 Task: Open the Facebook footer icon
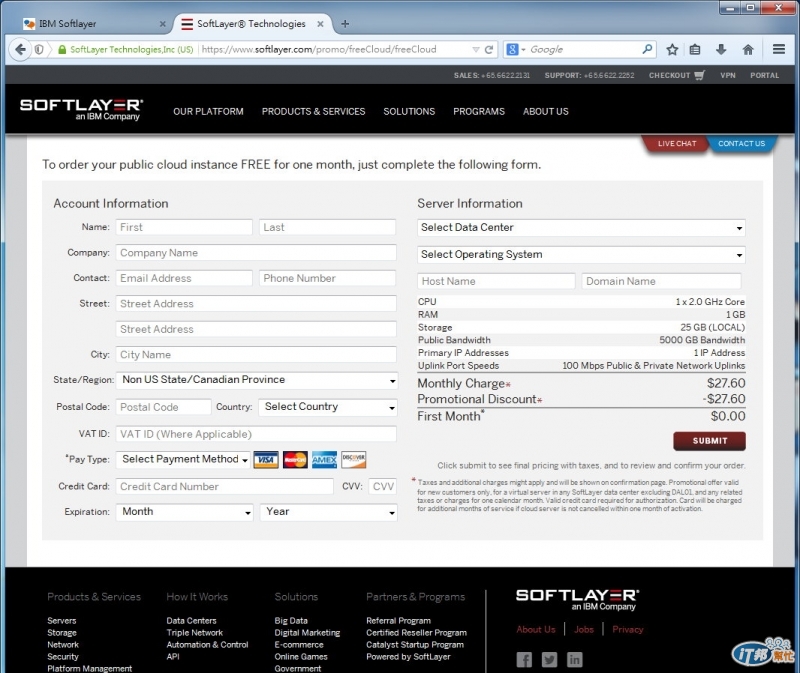524,660
